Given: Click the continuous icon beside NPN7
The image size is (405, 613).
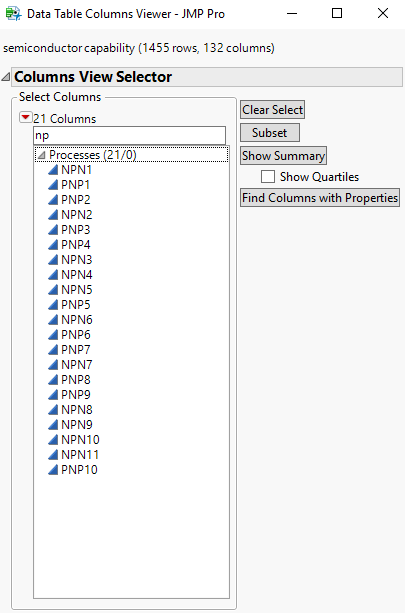Looking at the screenshot, I should (x=53, y=364).
